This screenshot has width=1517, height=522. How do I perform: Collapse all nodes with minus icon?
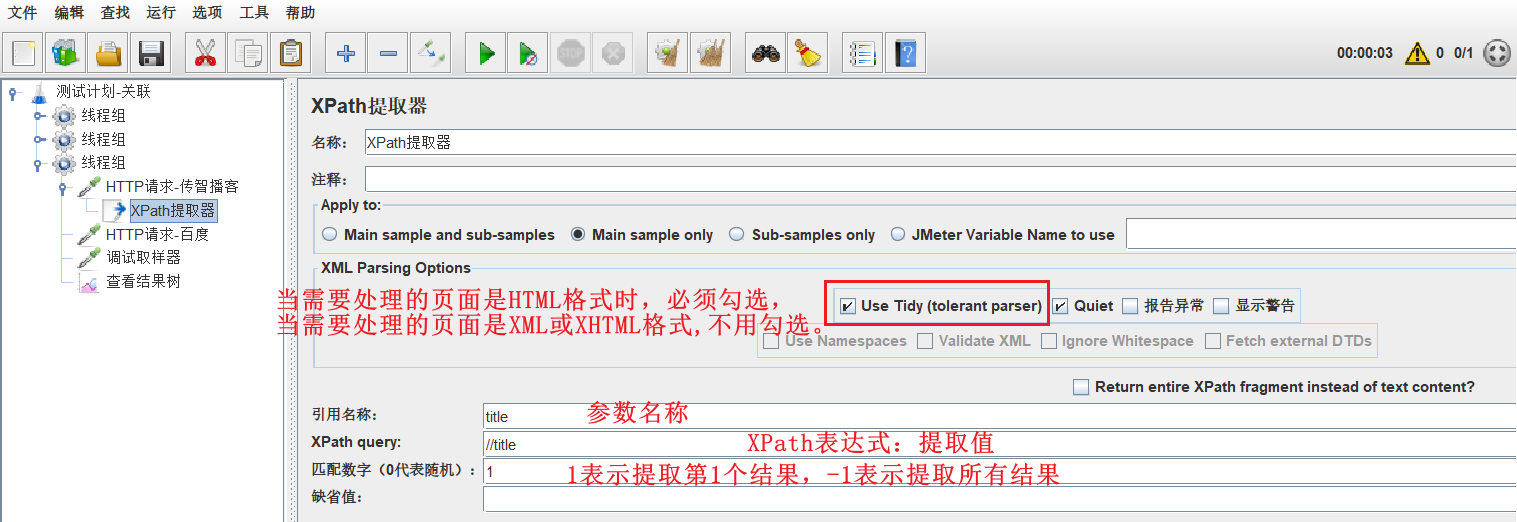[388, 53]
